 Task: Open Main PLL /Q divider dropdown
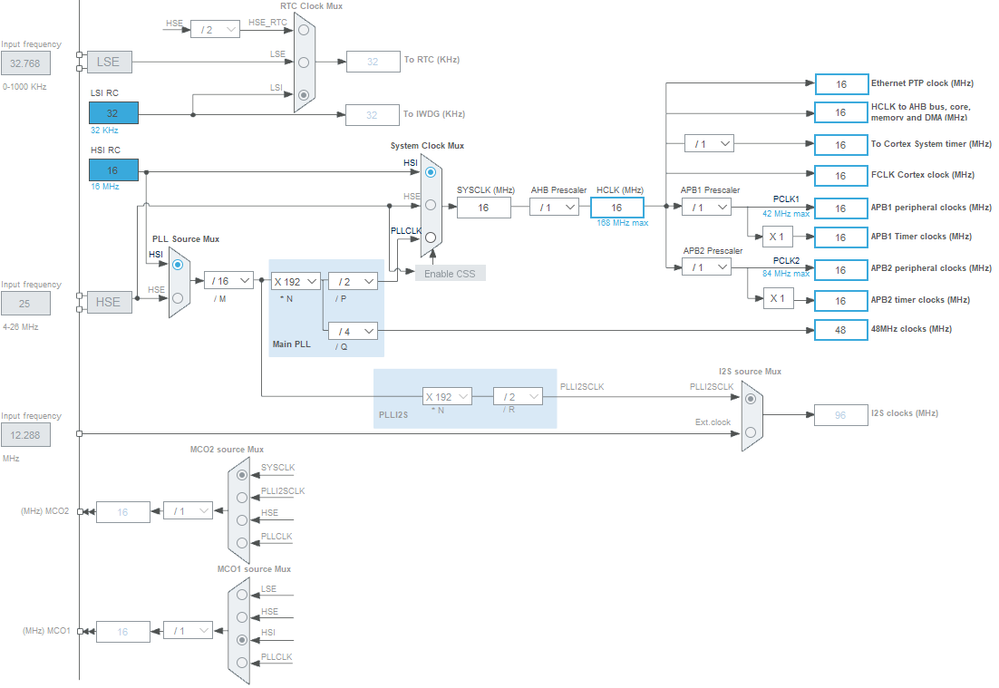click(353, 331)
